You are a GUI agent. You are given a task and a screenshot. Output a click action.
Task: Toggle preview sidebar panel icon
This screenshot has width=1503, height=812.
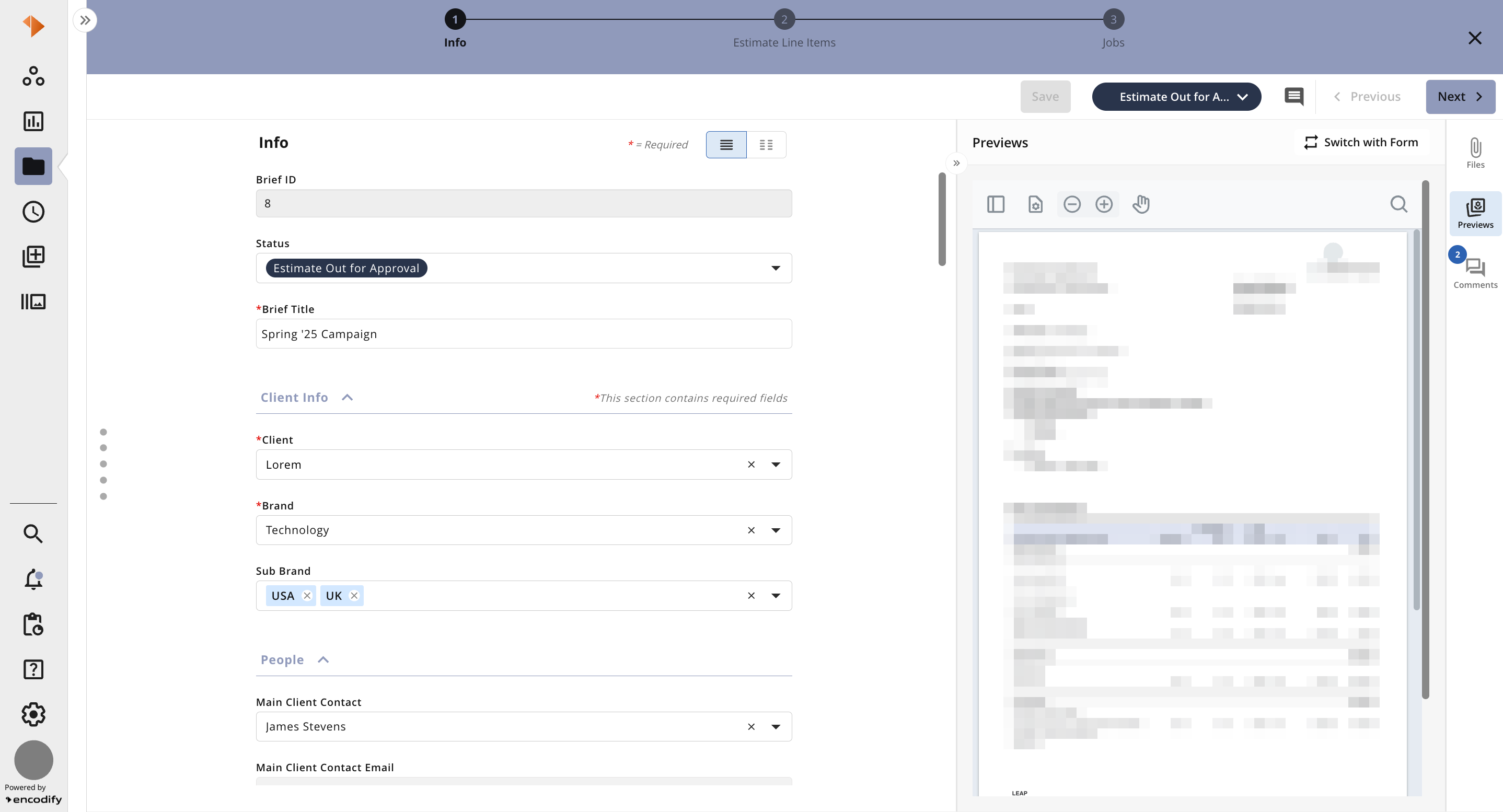[x=996, y=204]
